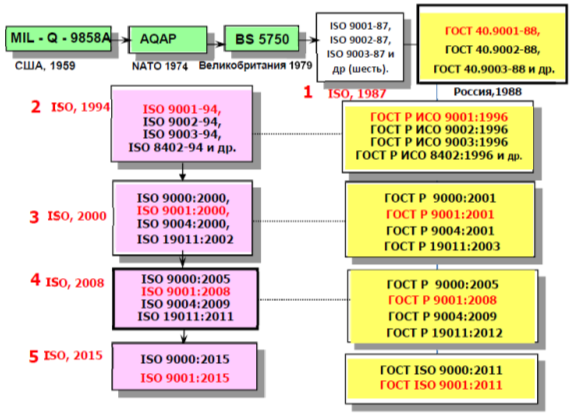The width and height of the screenshot is (572, 416).
Task: Click the red label 'ISO, 2000'
Action: 77,216
